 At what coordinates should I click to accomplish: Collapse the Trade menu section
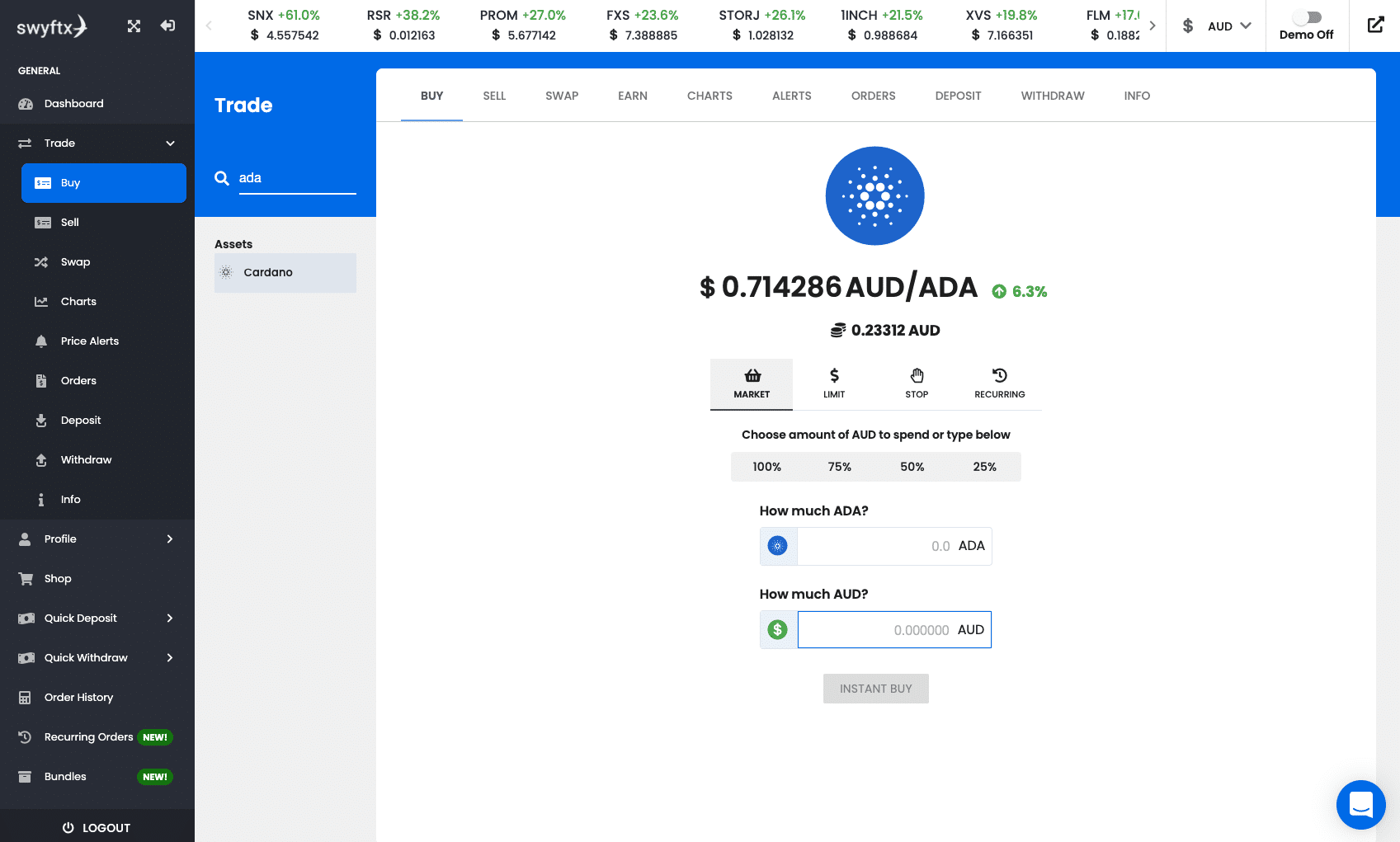click(97, 143)
